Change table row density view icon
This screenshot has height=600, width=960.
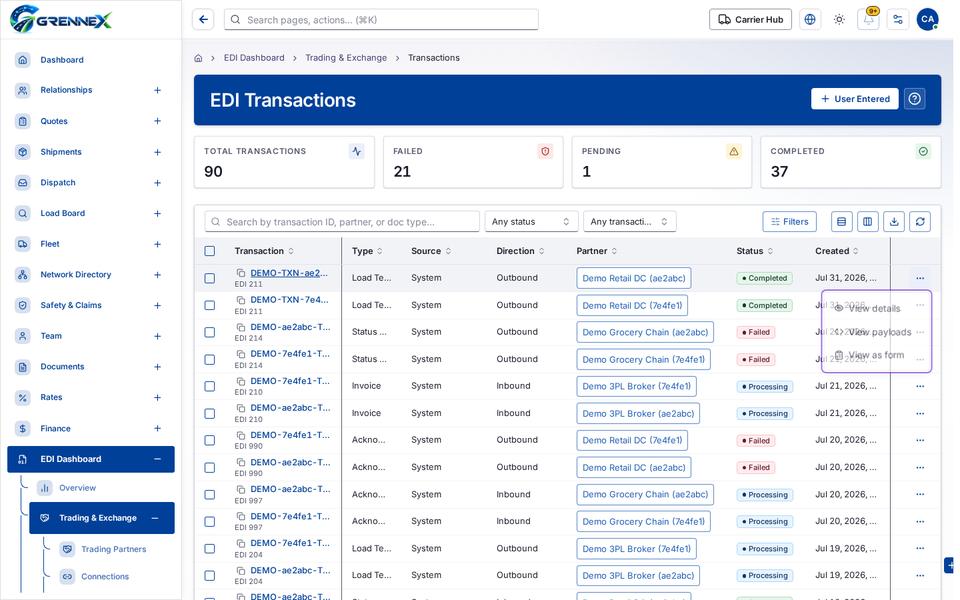[842, 222]
